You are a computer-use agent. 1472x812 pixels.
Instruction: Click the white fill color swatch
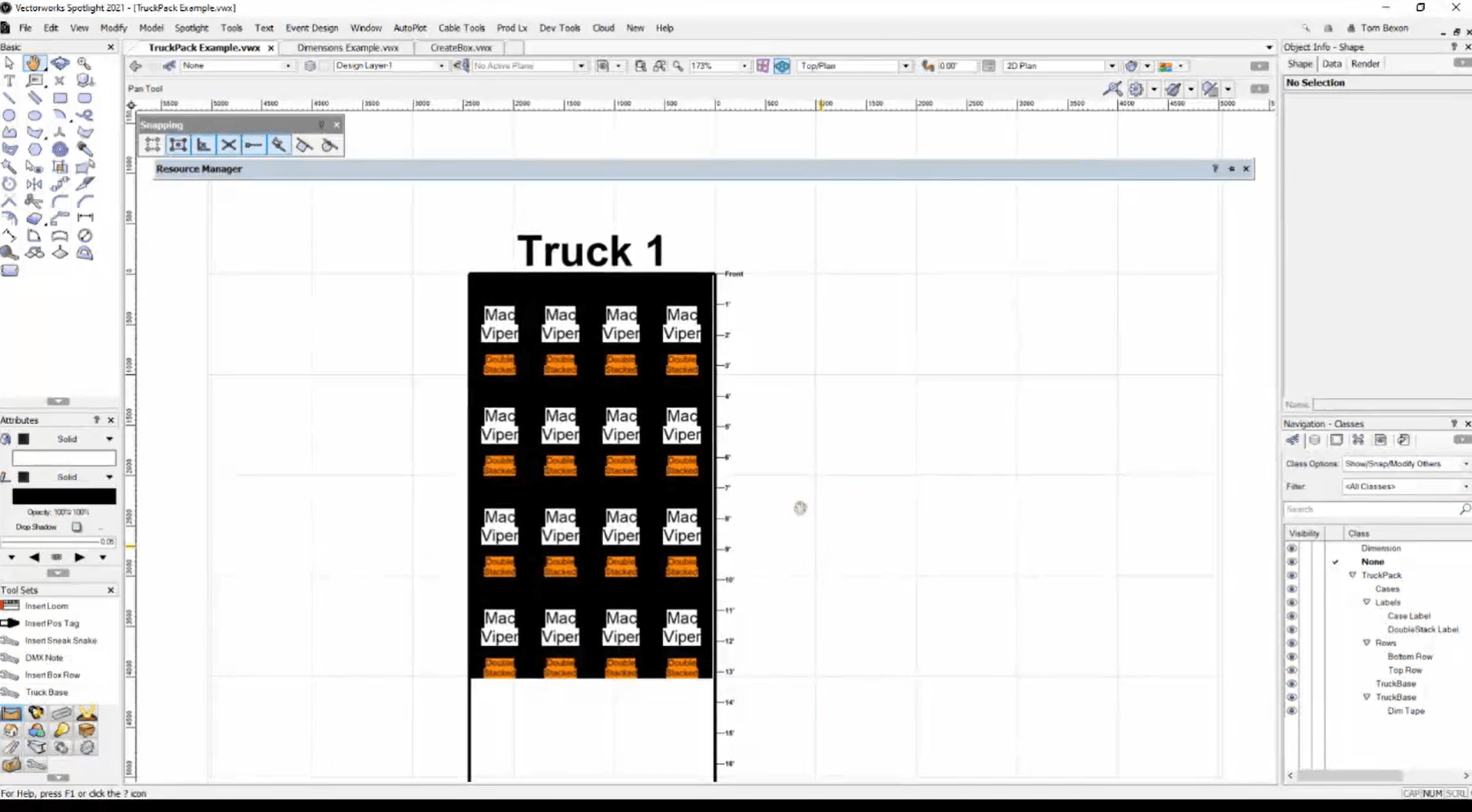pos(64,459)
